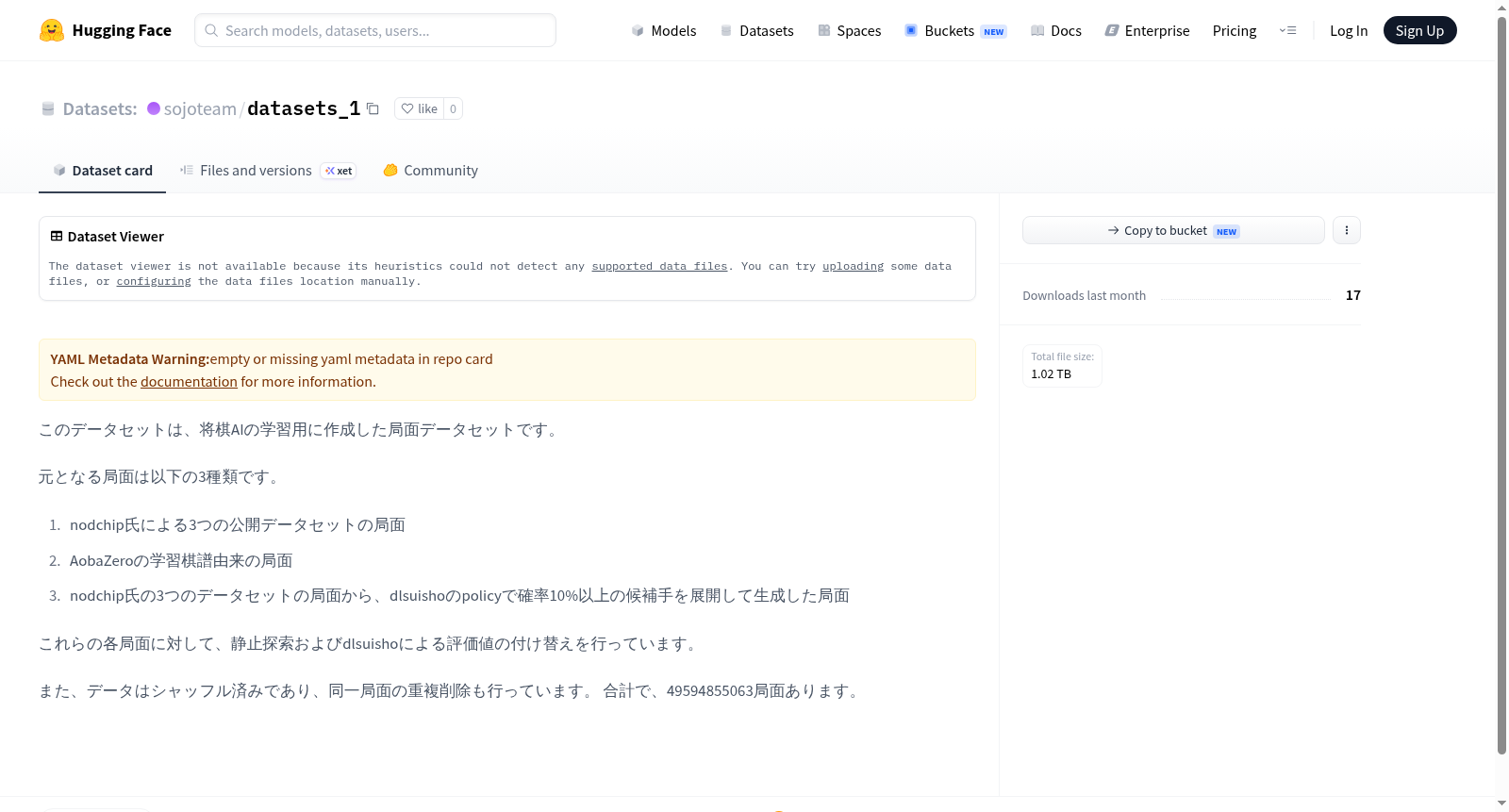Click list item mentioning AobaZero
1509x812 pixels.
(181, 560)
